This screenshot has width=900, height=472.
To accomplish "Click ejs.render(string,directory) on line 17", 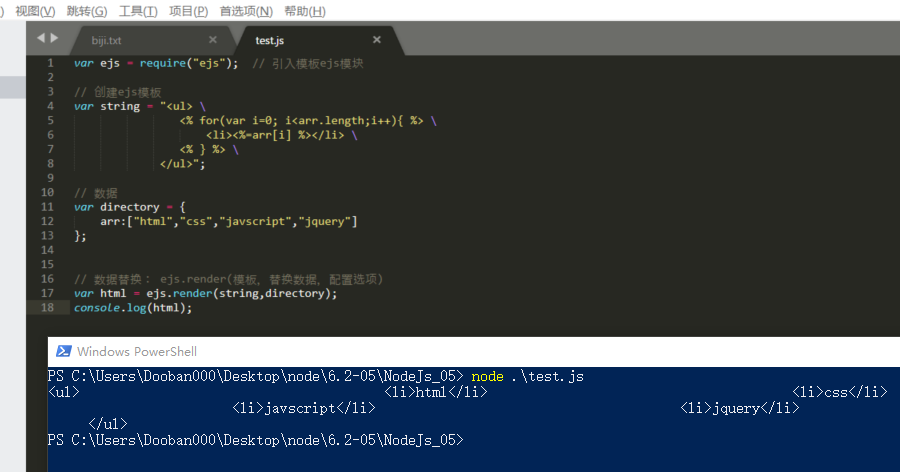I will (238, 293).
